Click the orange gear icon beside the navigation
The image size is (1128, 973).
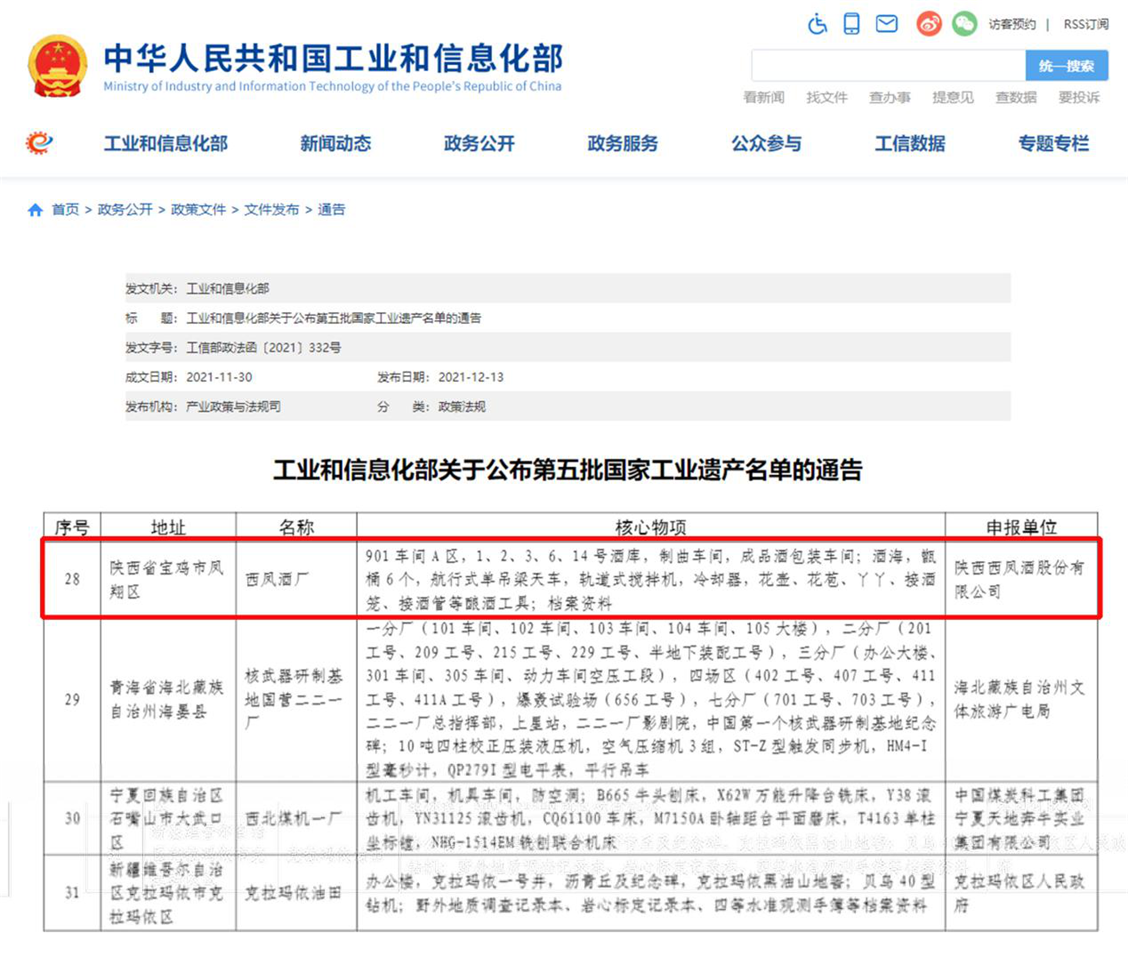(x=39, y=143)
